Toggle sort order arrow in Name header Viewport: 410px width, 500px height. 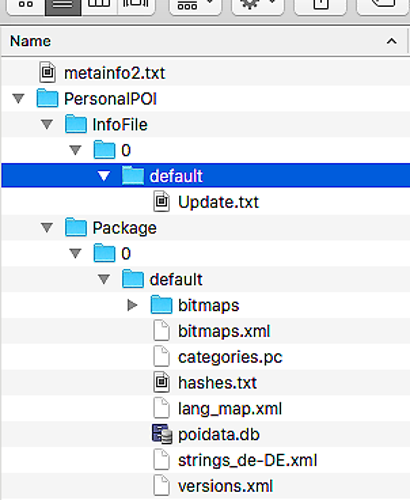pos(392,41)
